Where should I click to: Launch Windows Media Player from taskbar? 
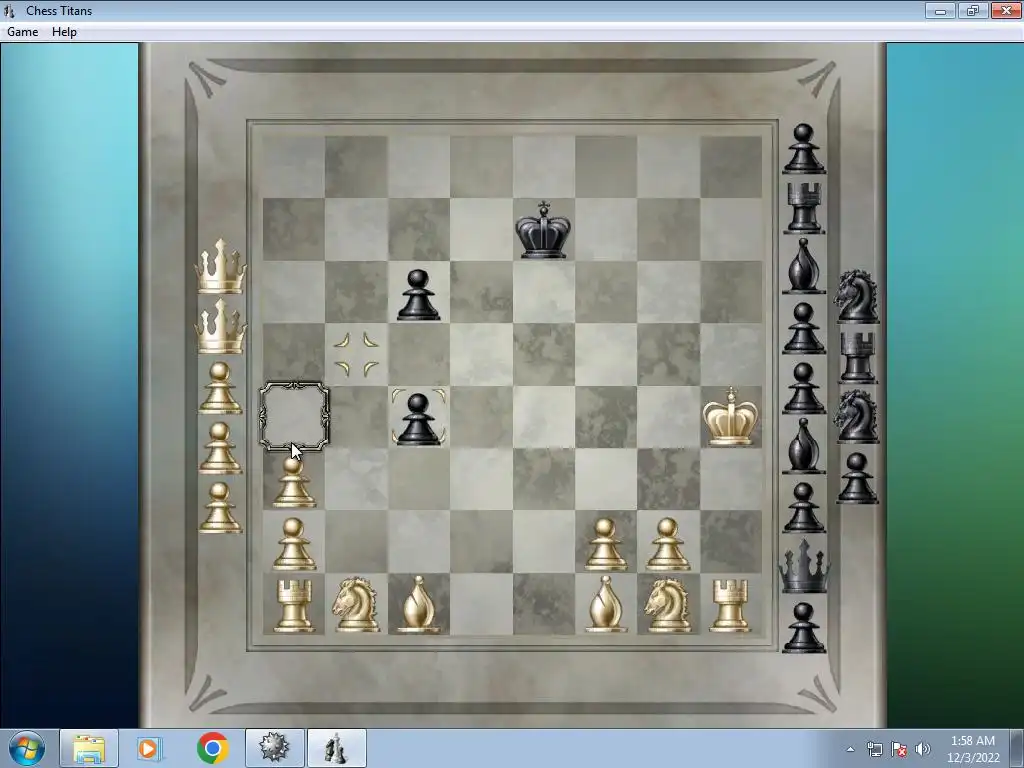point(150,748)
